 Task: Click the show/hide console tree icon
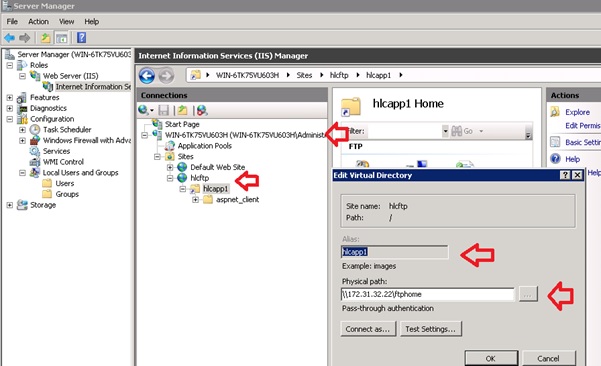tap(61, 38)
